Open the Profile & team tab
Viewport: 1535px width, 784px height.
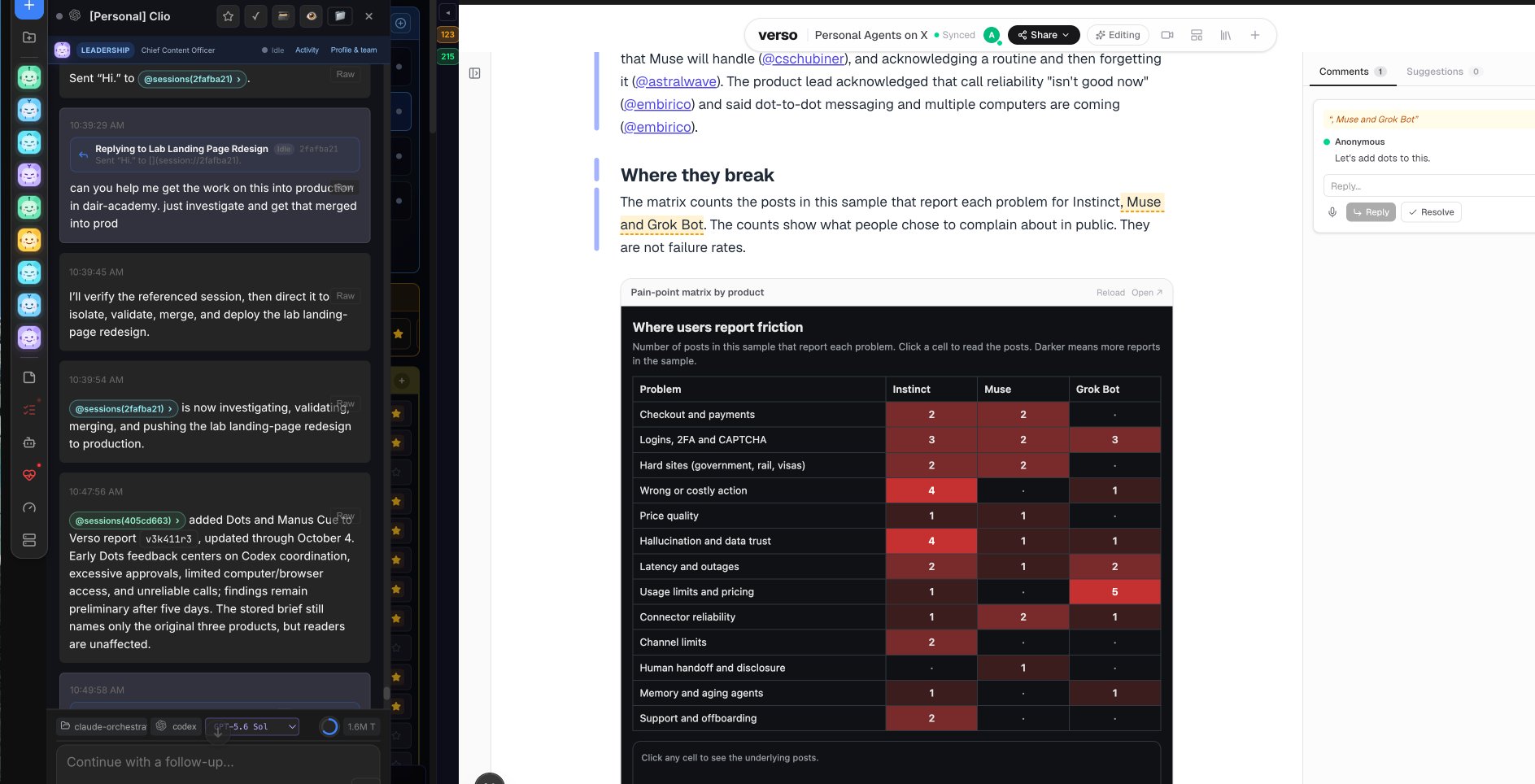(354, 50)
